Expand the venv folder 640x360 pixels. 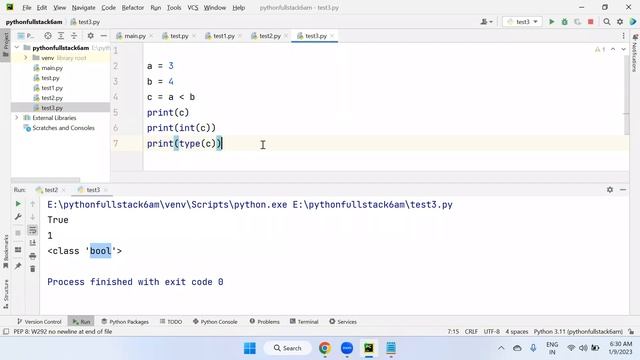[x=26, y=58]
